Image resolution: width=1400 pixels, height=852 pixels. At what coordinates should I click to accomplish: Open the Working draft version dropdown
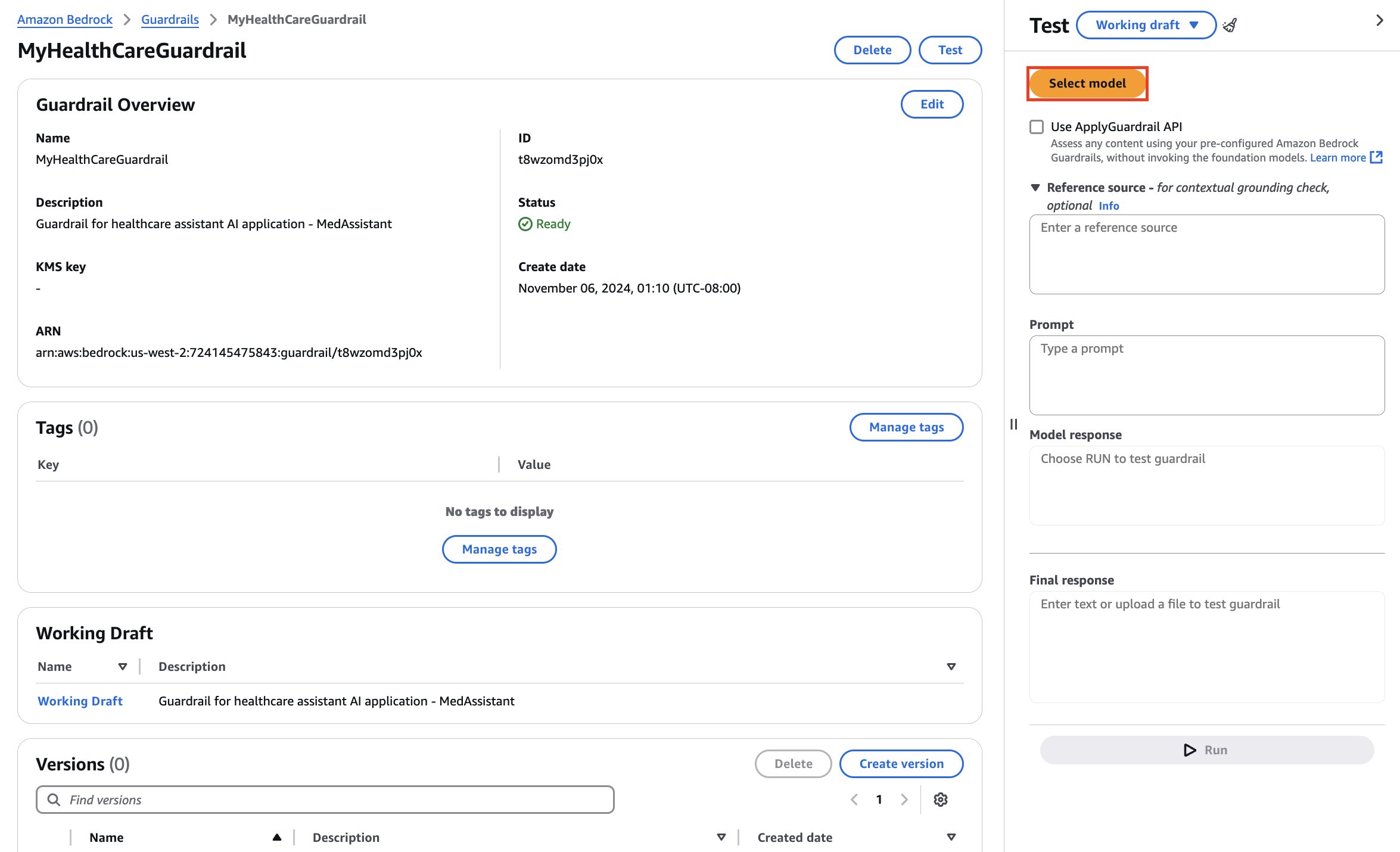point(1146,25)
